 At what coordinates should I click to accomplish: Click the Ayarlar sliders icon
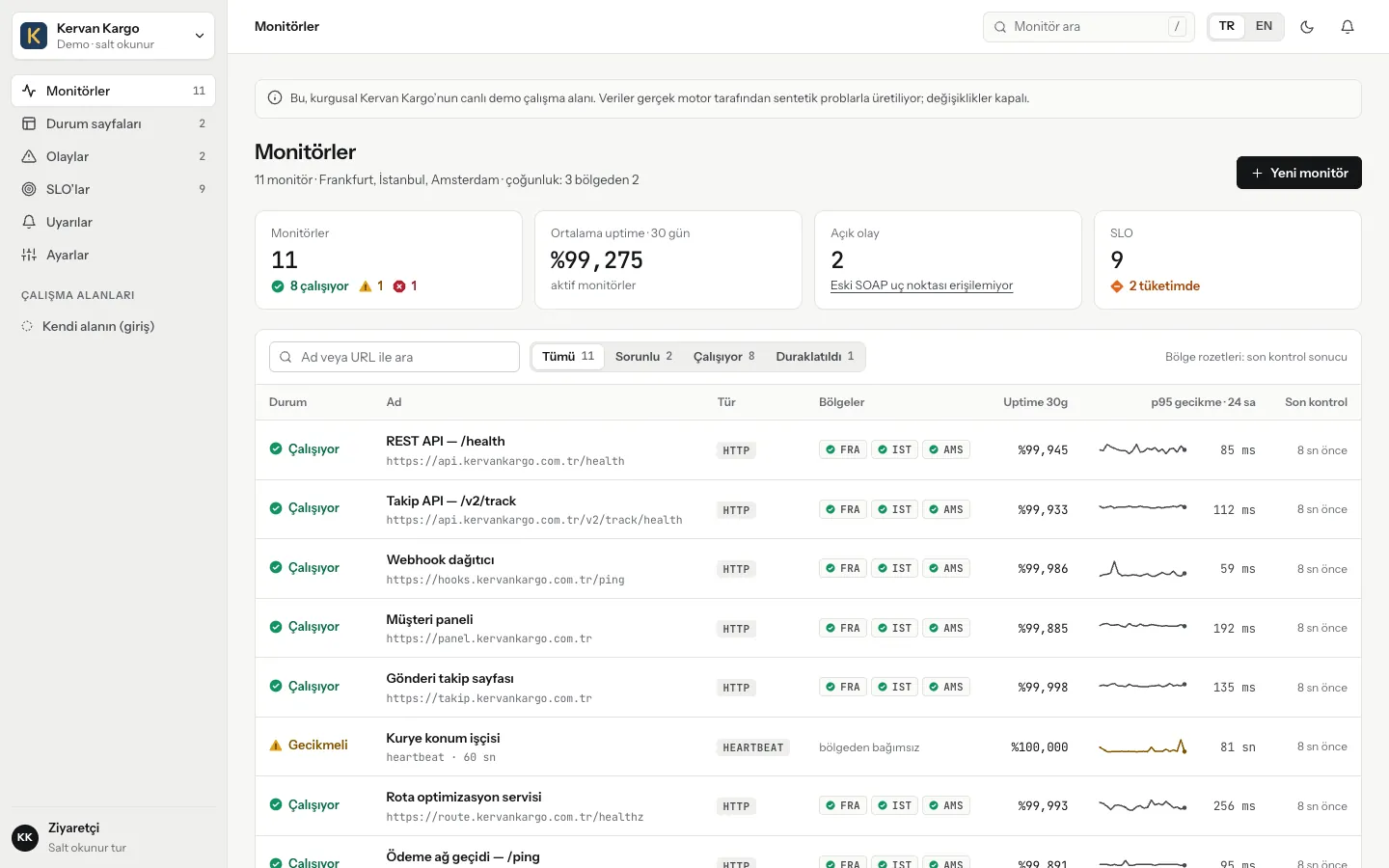(x=29, y=255)
